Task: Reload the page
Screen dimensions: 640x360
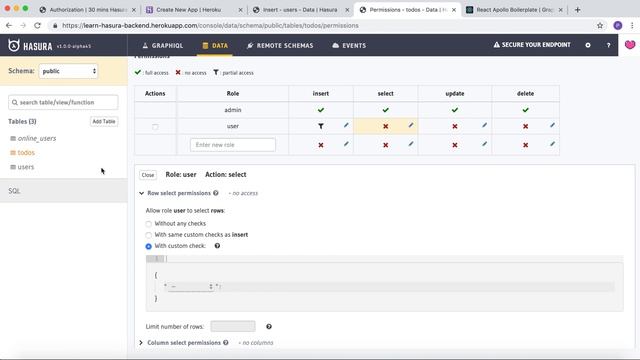Action: coord(37,25)
